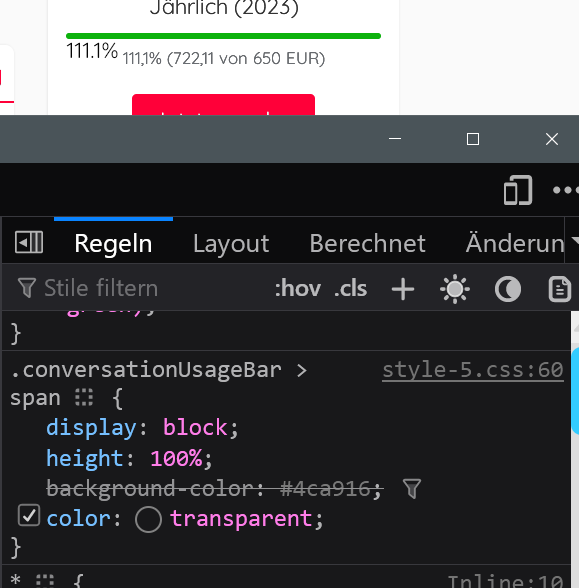The width and height of the screenshot is (579, 588).
Task: Toggle the :hov pseudo-class panel
Action: [298, 289]
